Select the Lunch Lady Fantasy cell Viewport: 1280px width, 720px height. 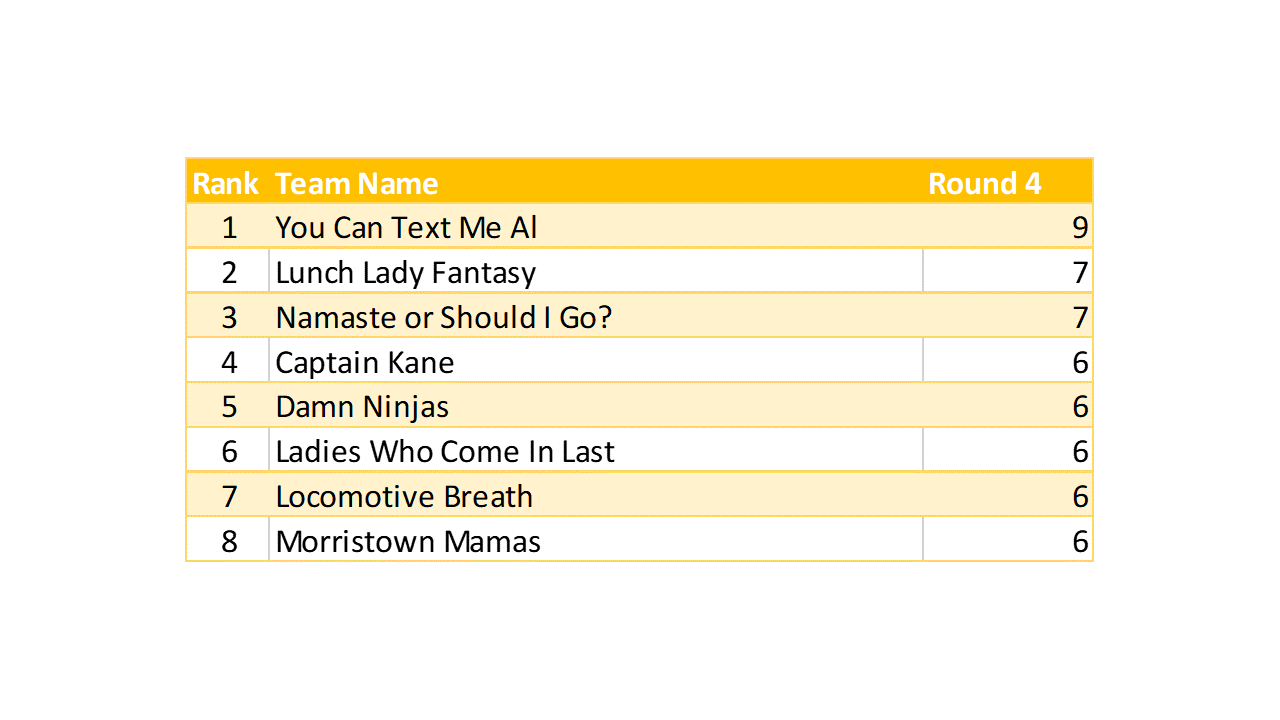point(406,273)
